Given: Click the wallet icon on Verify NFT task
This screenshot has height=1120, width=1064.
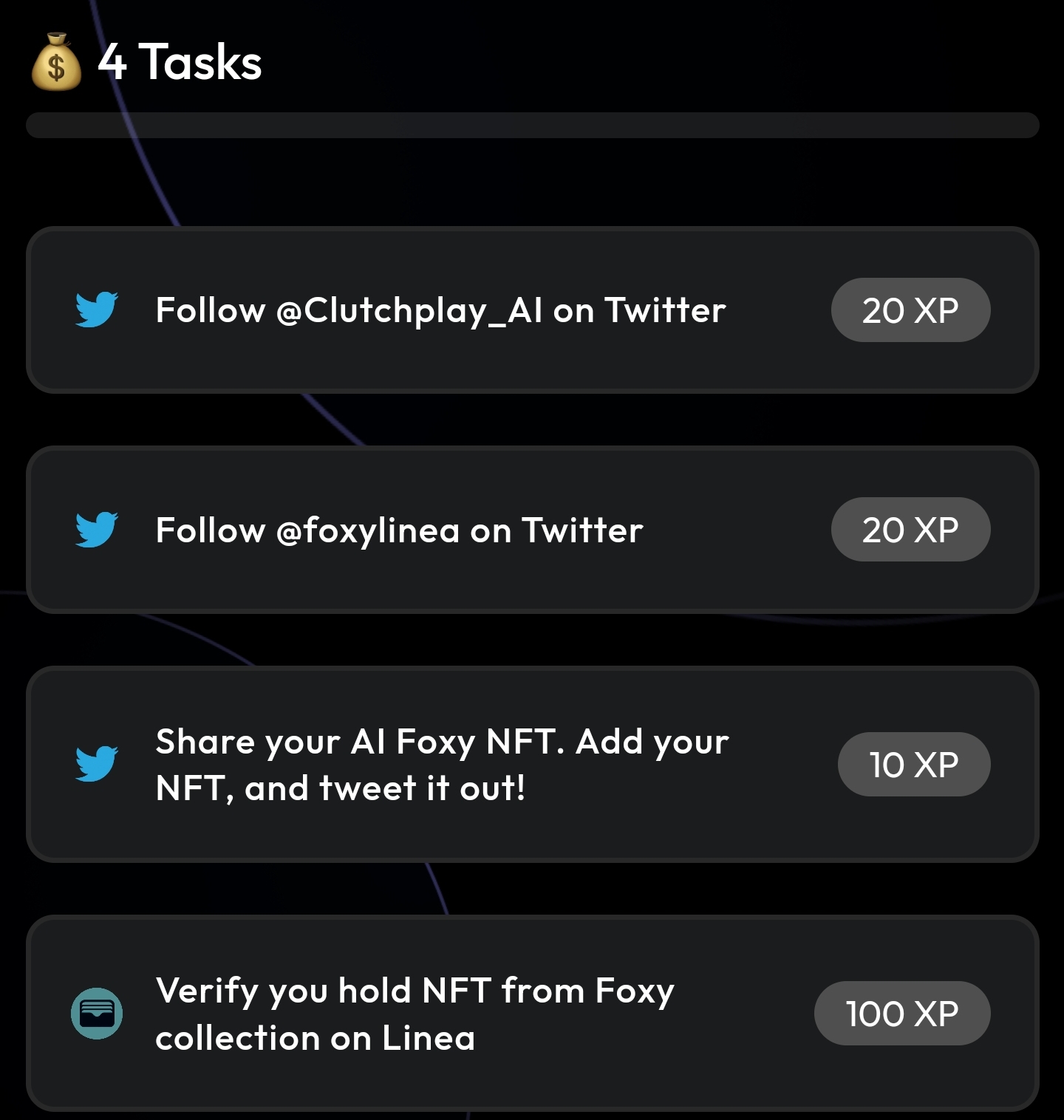Looking at the screenshot, I should (x=97, y=1013).
